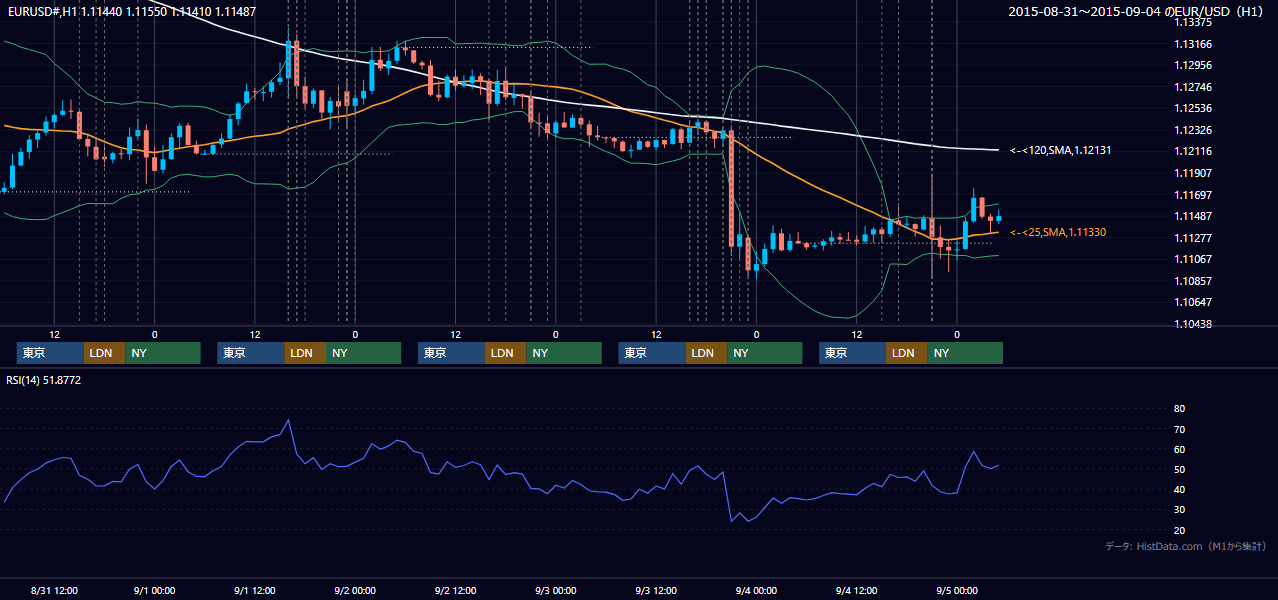Click price axis label 1.12536
The height and width of the screenshot is (600, 1278).
point(1193,108)
